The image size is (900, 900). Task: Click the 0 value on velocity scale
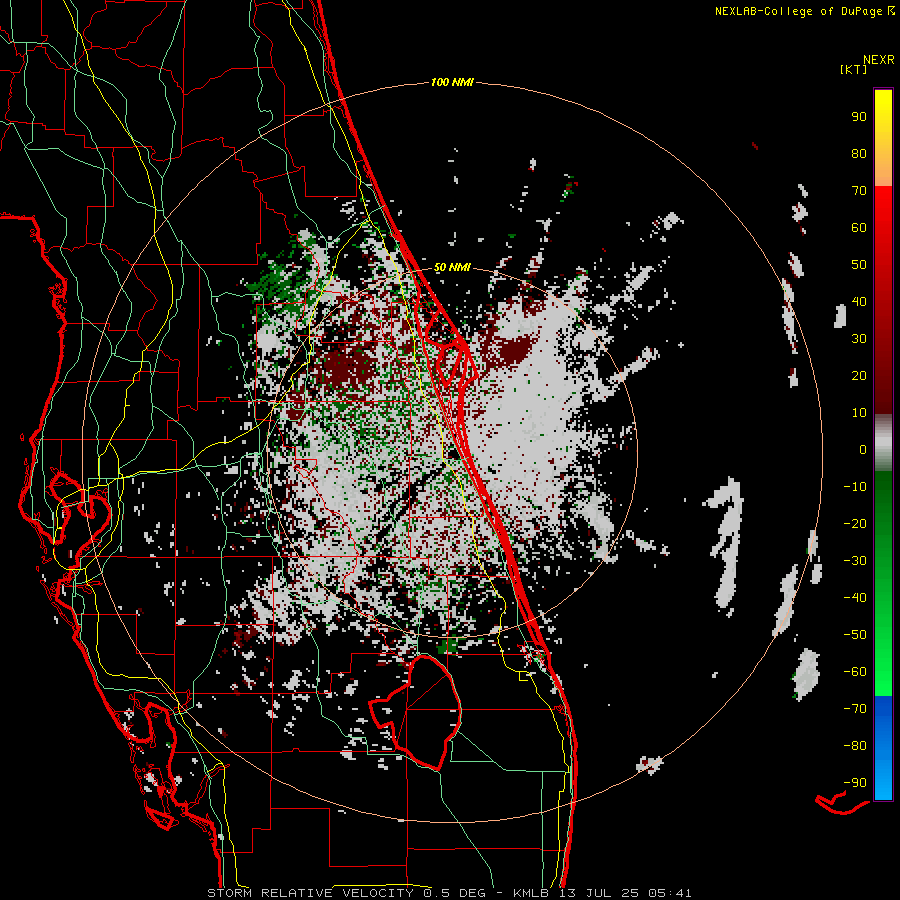[863, 450]
